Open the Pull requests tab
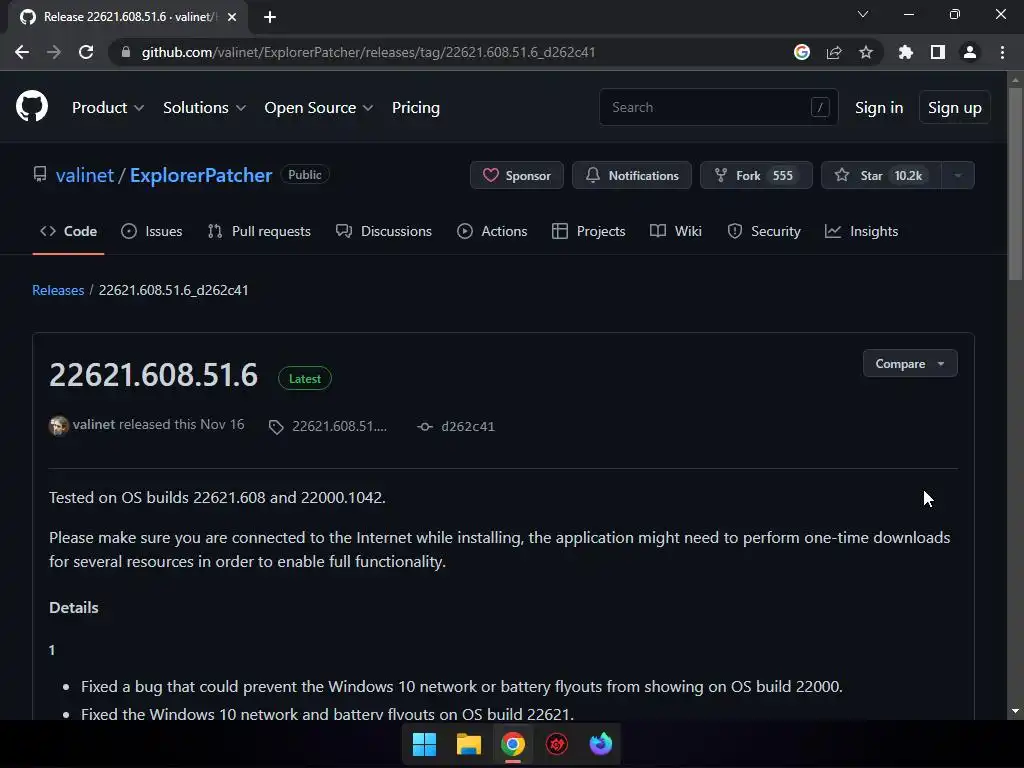The height and width of the screenshot is (768, 1024). click(259, 231)
